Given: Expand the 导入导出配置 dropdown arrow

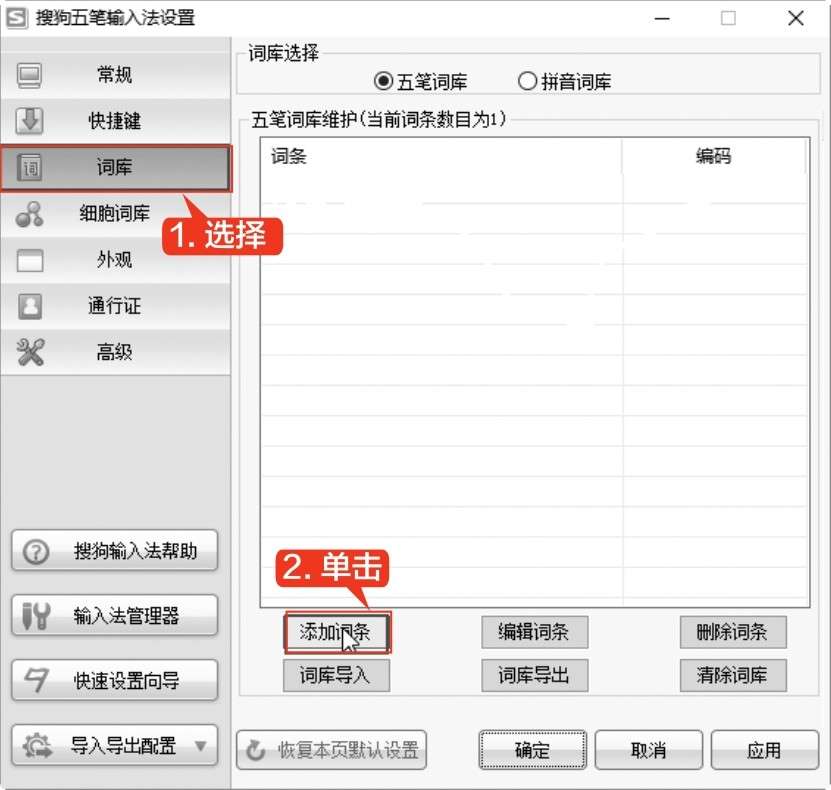Looking at the screenshot, I should click(x=201, y=746).
